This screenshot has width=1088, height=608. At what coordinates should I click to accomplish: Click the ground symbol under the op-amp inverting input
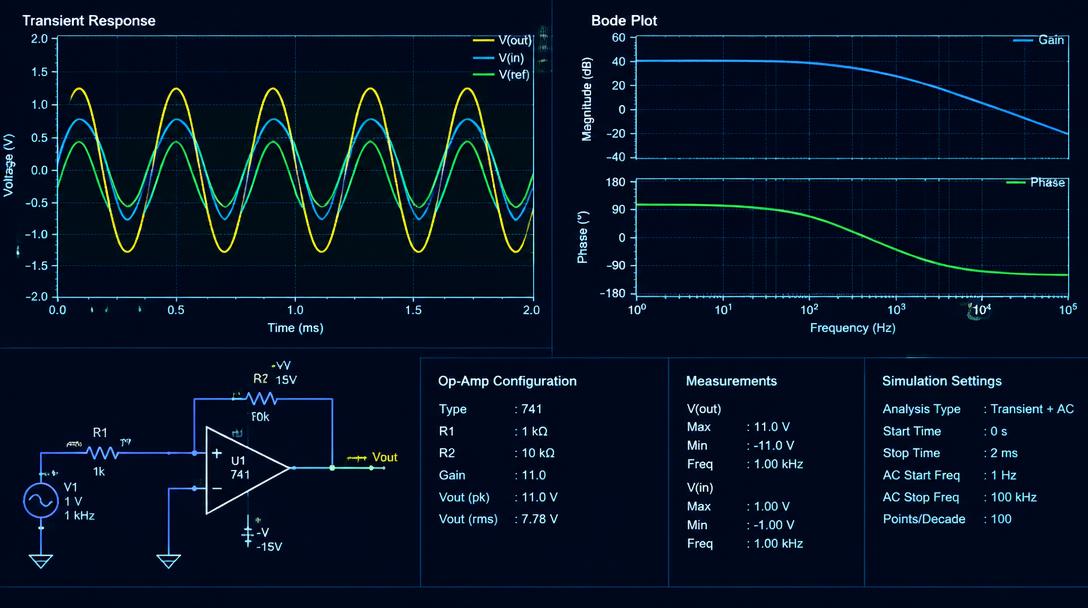click(x=168, y=560)
